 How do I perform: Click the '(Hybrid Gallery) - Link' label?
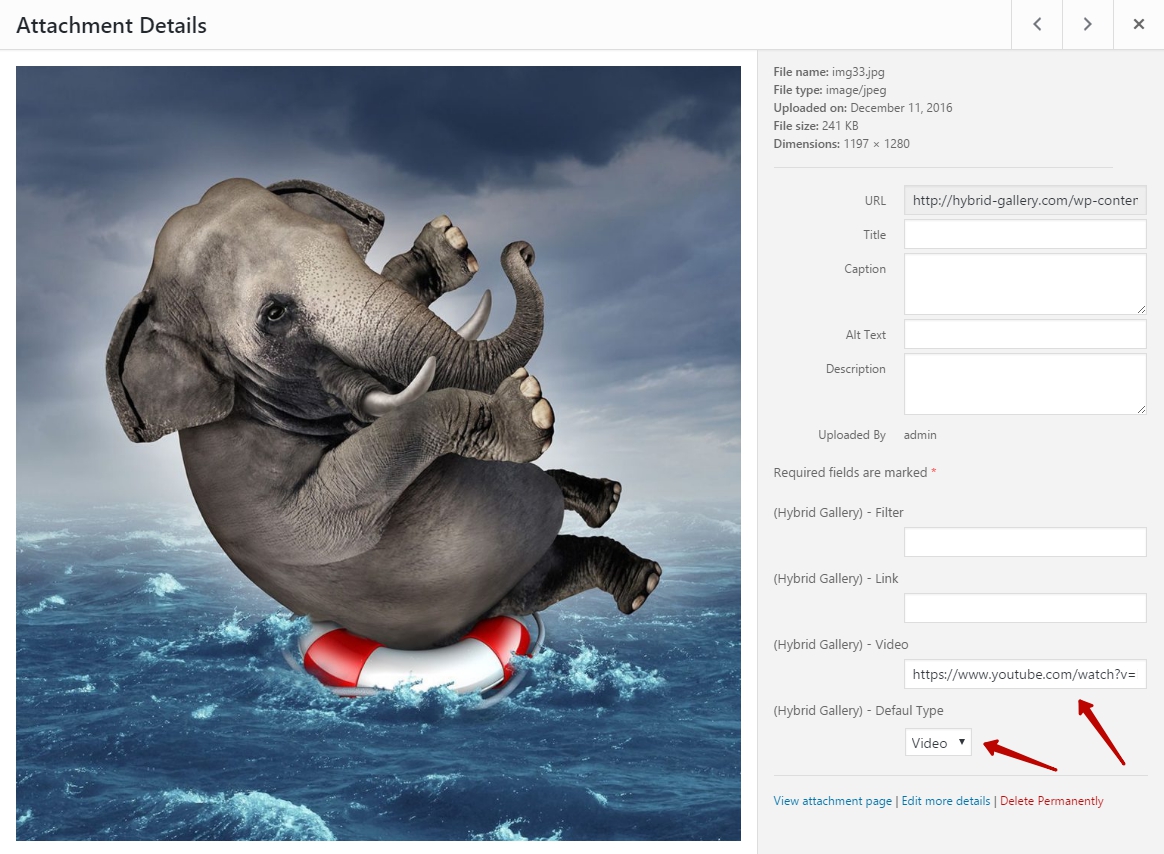coord(836,578)
